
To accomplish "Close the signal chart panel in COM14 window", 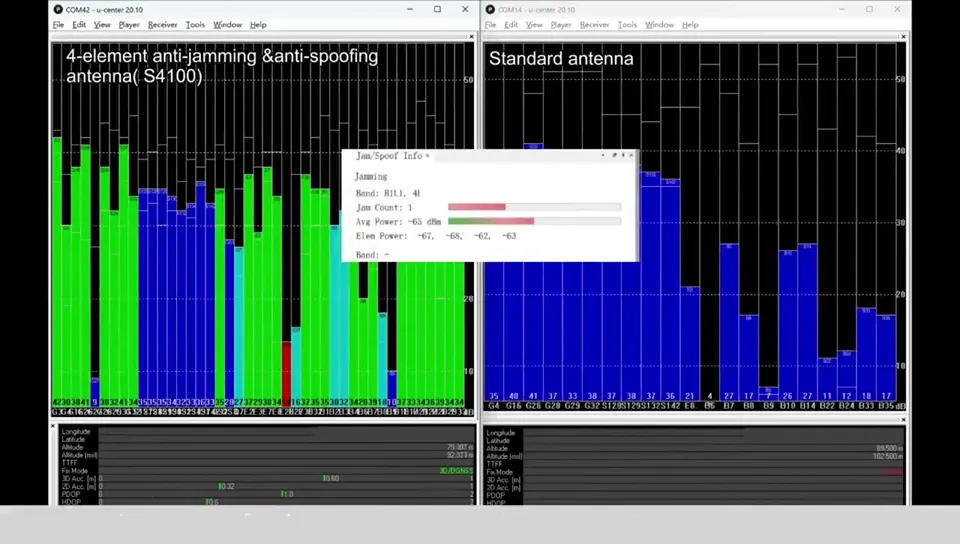I will click(903, 37).
